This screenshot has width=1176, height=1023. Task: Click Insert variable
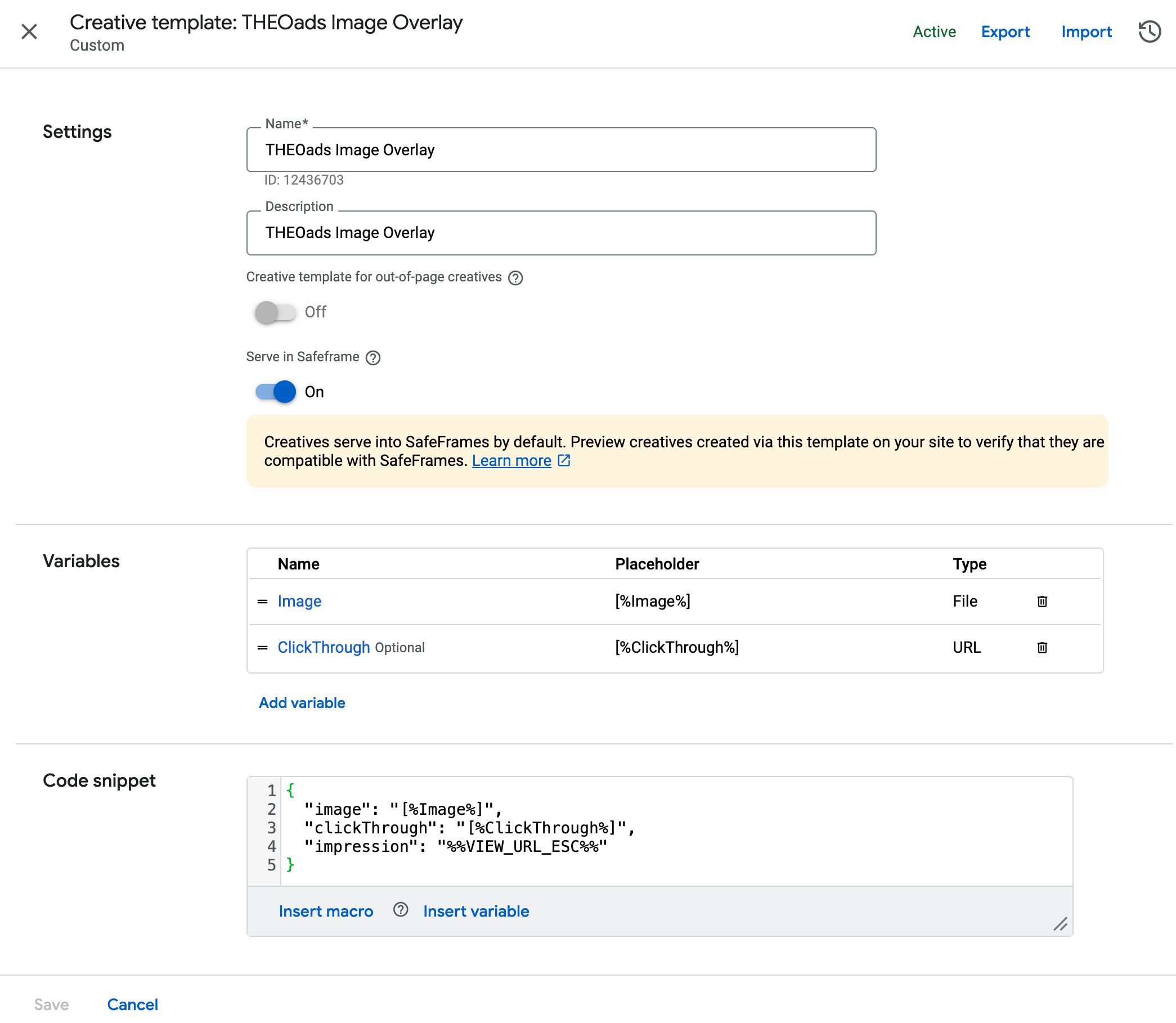[476, 911]
